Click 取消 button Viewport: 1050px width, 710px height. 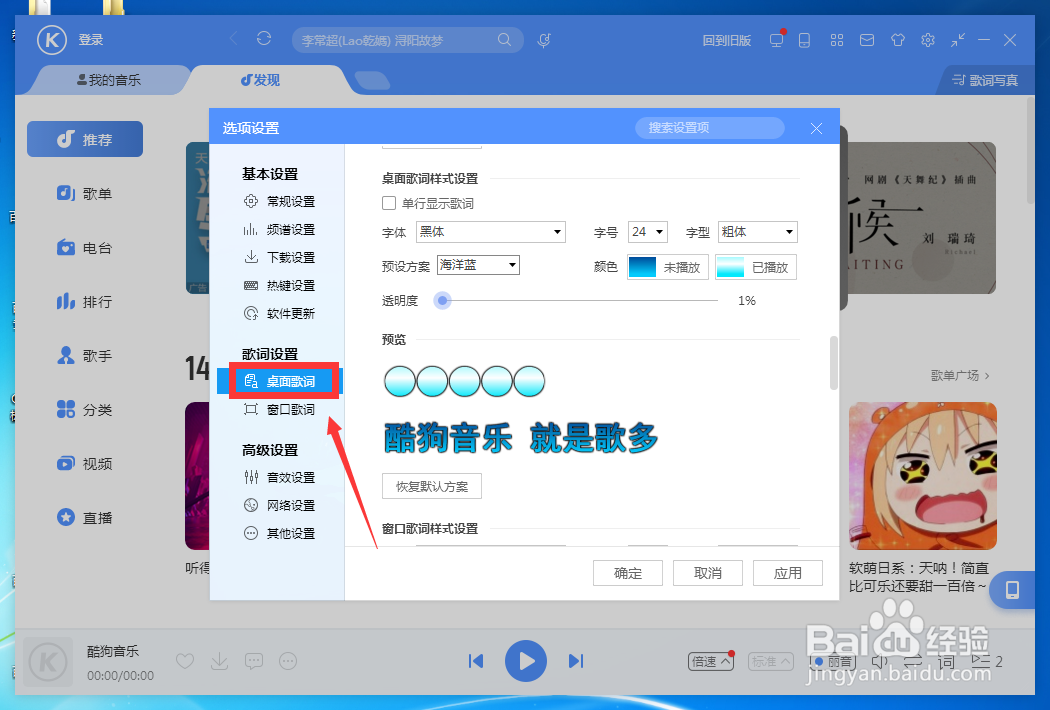(x=708, y=573)
